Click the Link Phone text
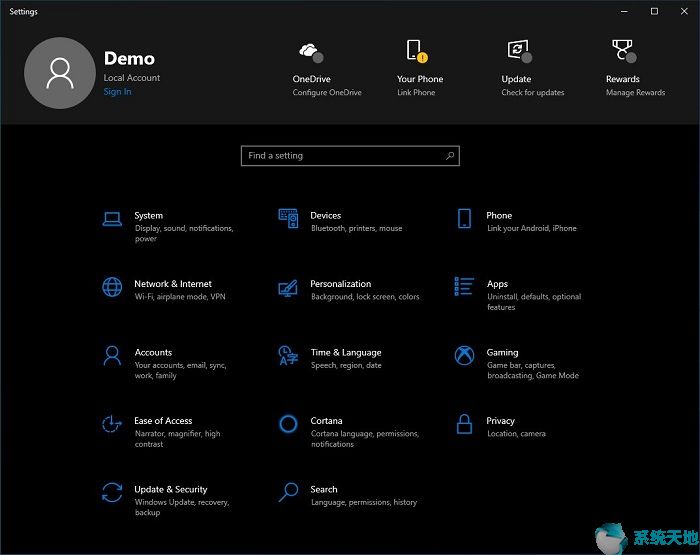This screenshot has width=700, height=555. pyautogui.click(x=416, y=92)
